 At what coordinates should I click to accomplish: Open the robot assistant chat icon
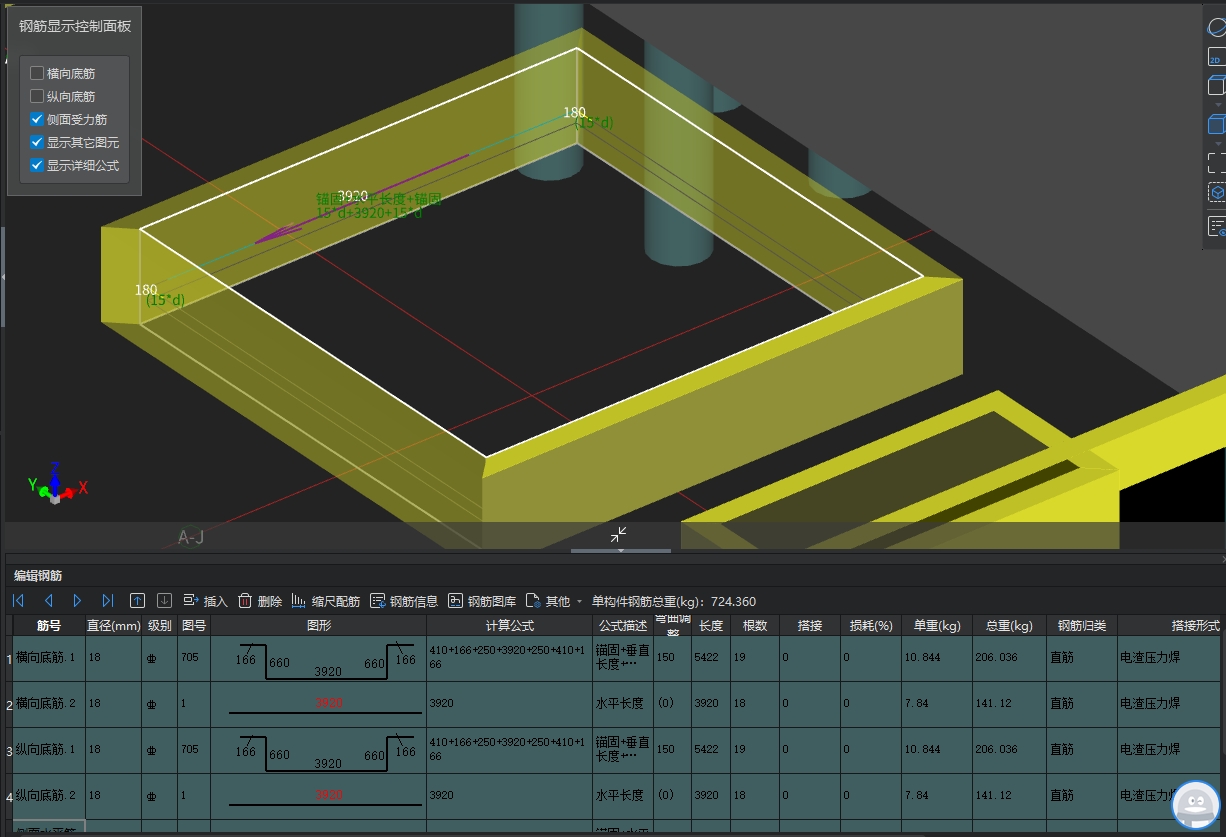coord(1195,805)
